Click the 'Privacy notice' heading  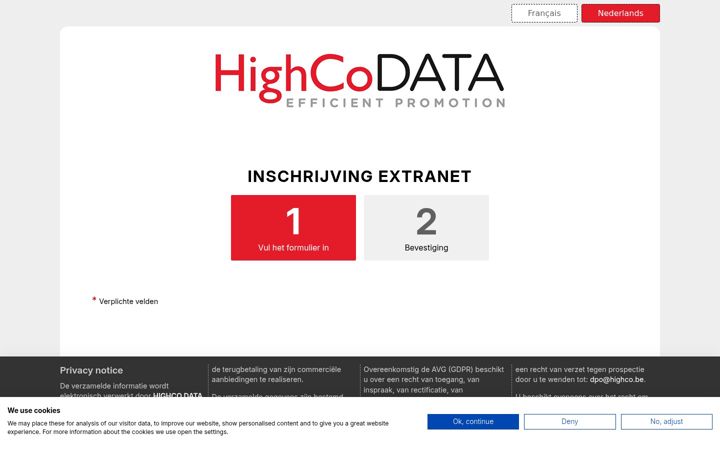pyautogui.click(x=91, y=371)
